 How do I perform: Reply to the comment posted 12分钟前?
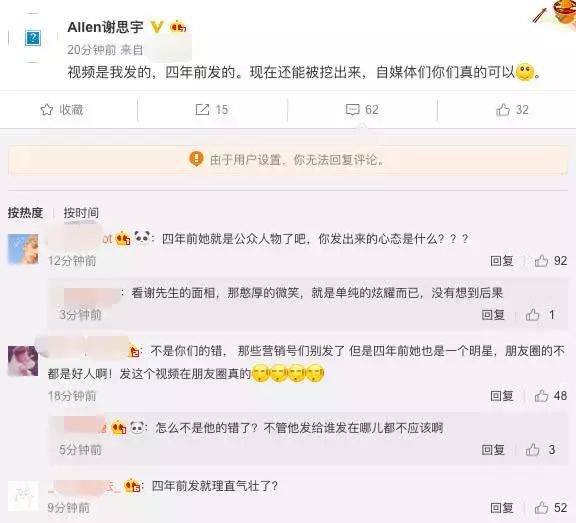coord(501,261)
